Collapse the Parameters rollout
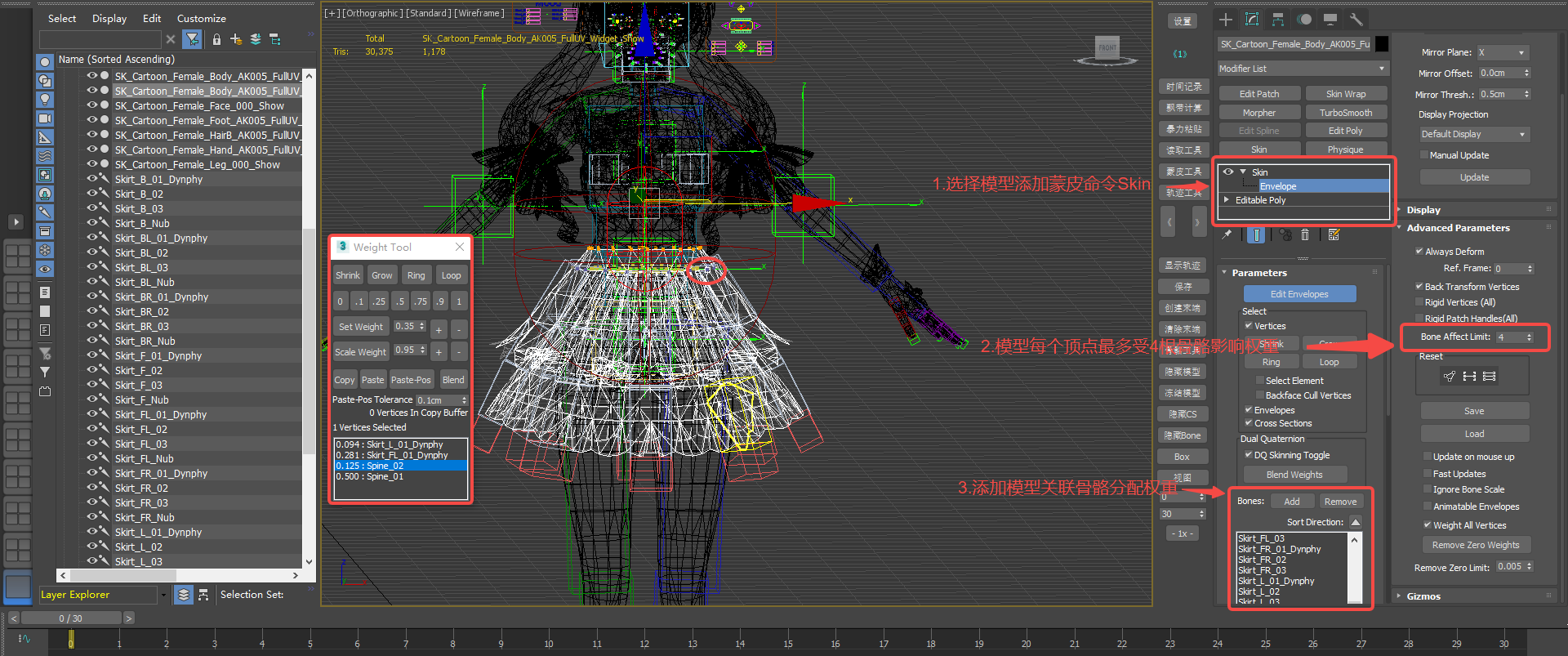This screenshot has height=656, width=1568. [1259, 273]
